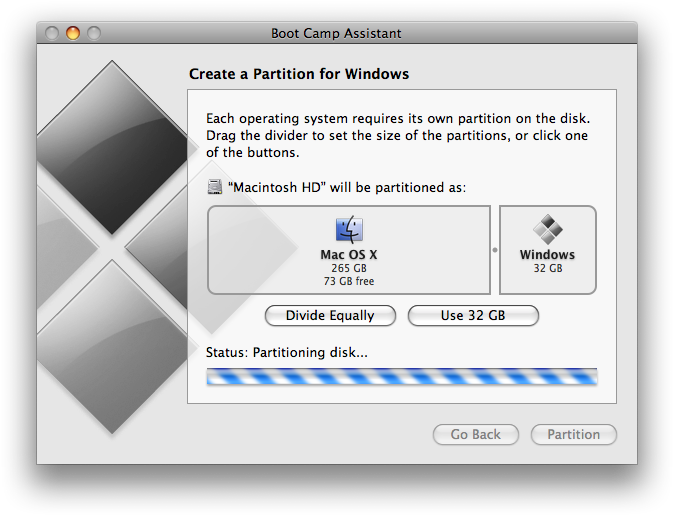
Task: Click the Status: Partitioning disk... text
Action: [x=287, y=352]
